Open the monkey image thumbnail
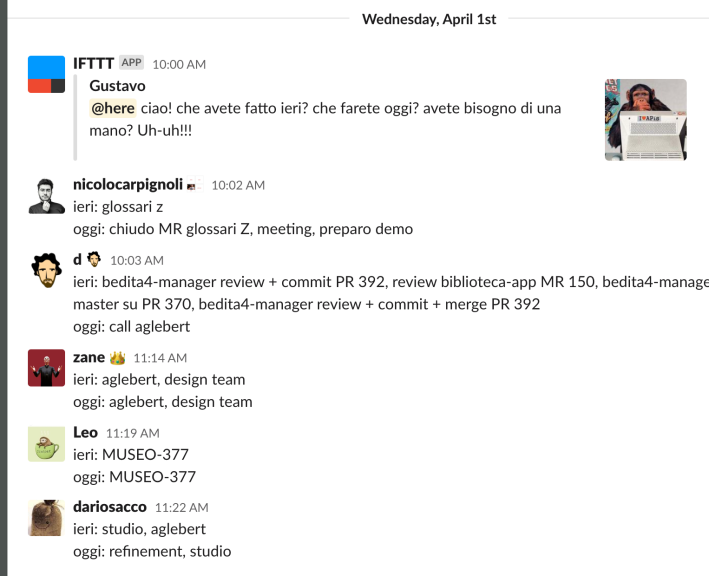The image size is (709, 576). tap(645, 120)
